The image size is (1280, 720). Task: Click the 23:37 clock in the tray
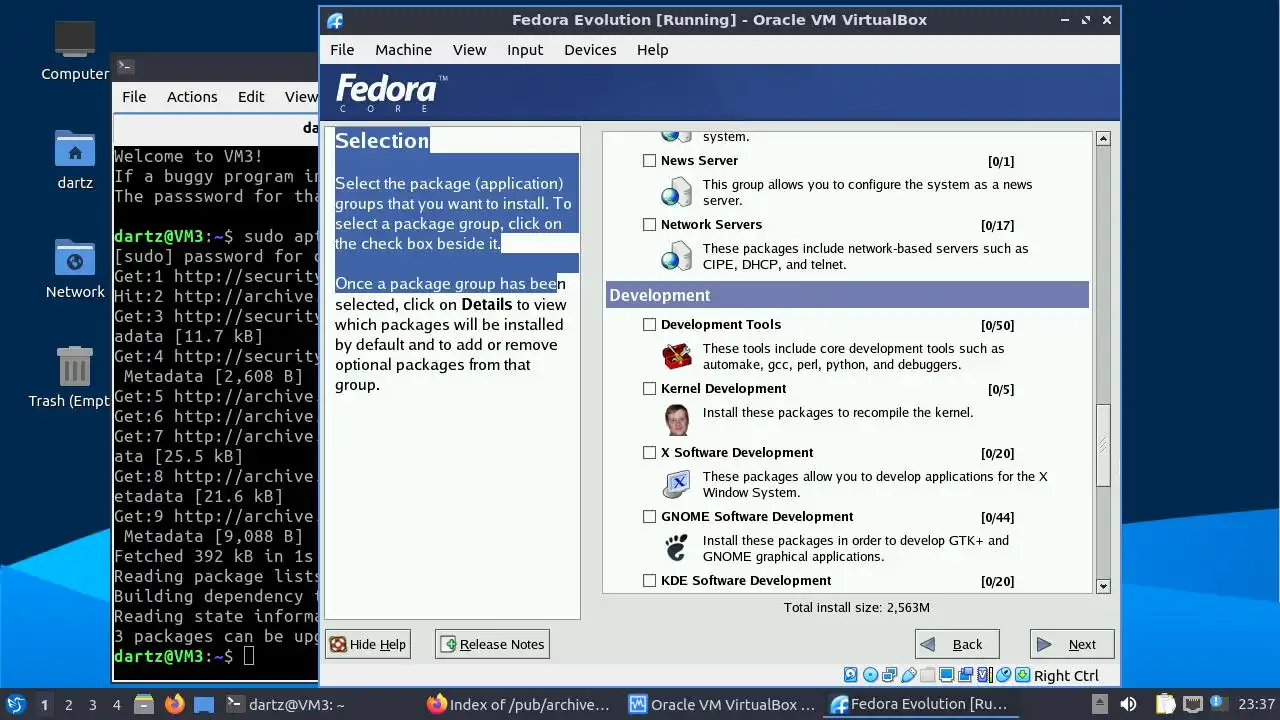(x=1257, y=704)
